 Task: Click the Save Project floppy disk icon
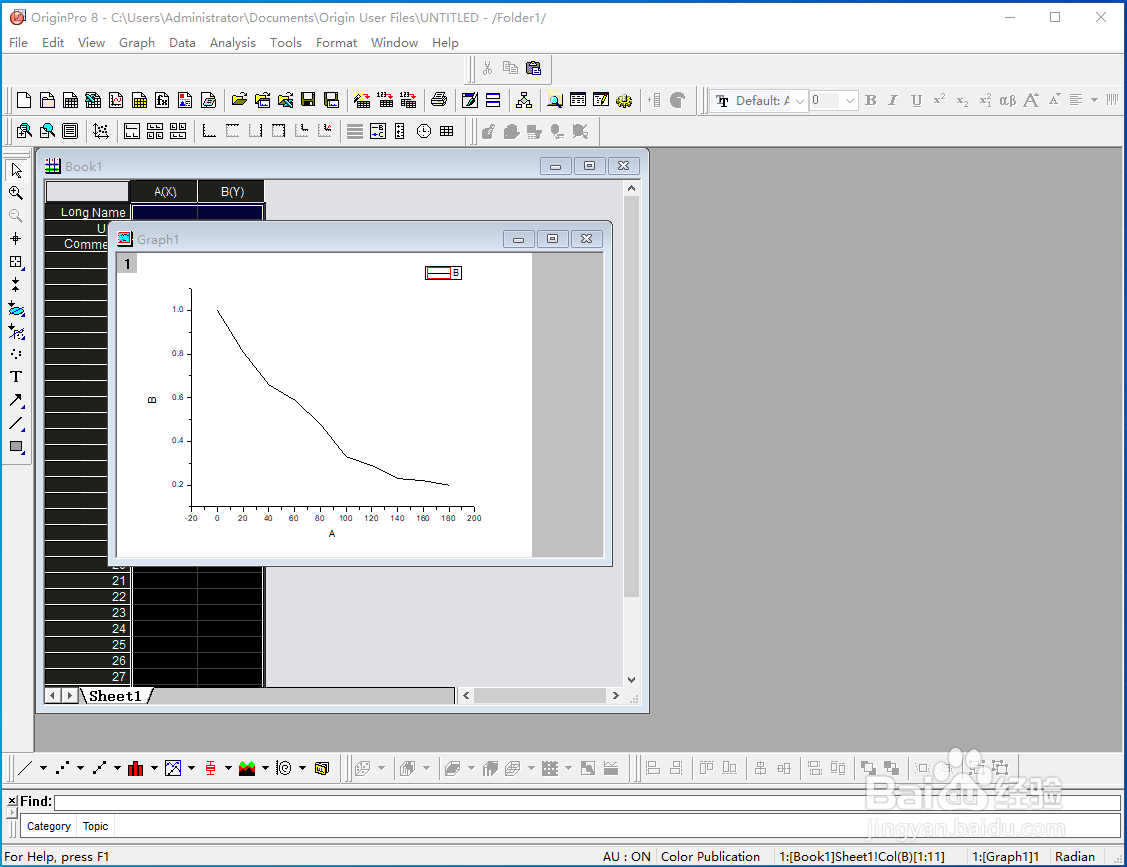tap(308, 100)
